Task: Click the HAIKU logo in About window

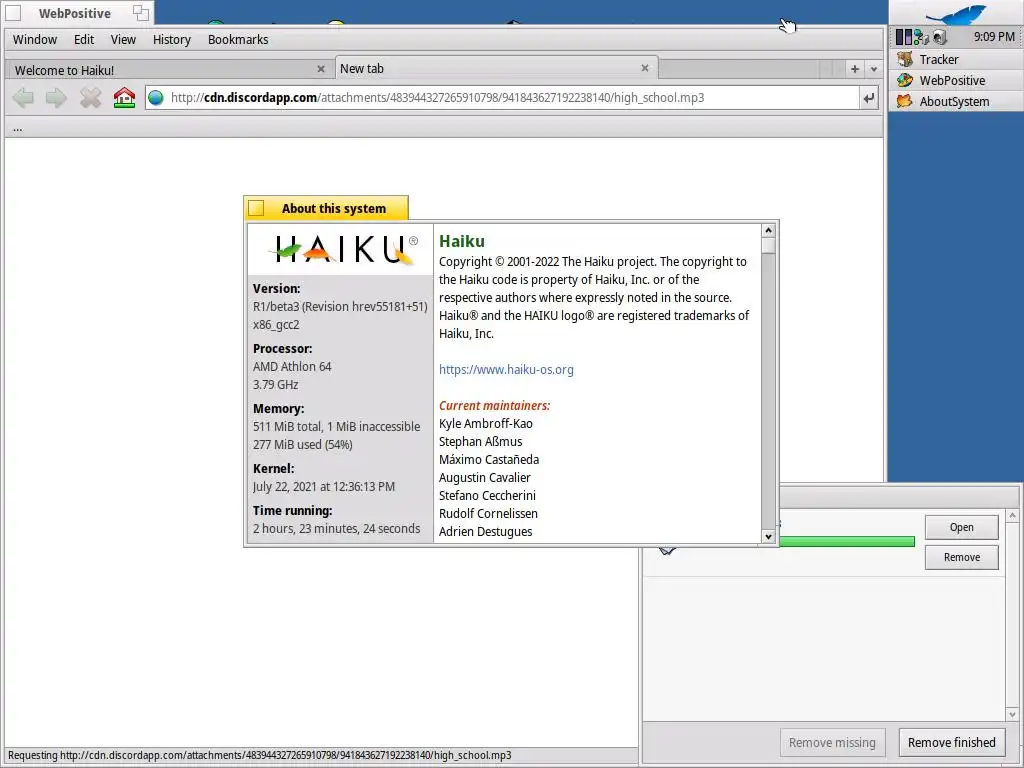Action: click(344, 249)
